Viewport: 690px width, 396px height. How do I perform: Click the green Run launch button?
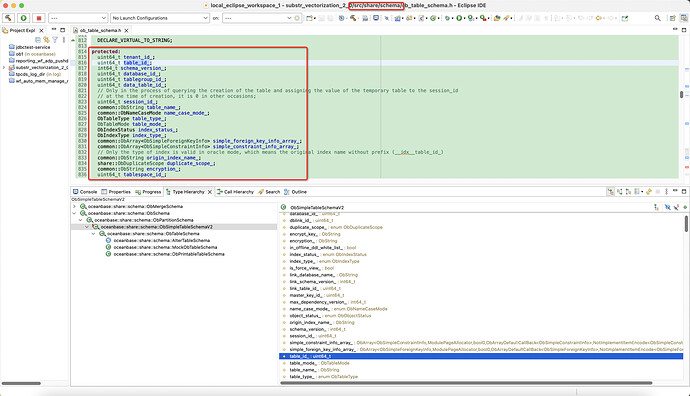coord(23,18)
